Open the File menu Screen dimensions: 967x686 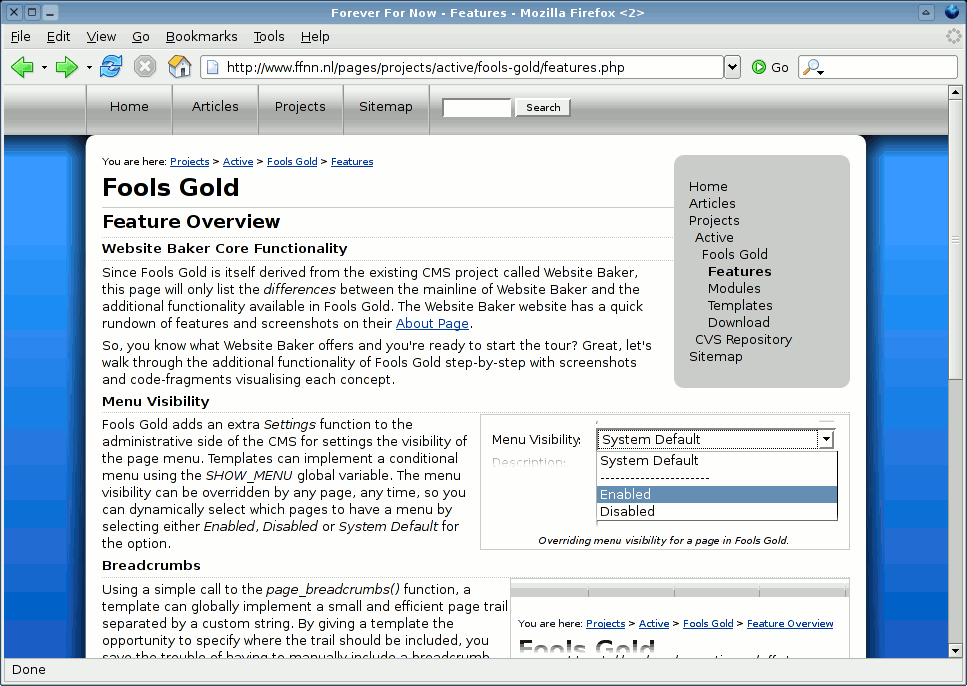coord(20,36)
